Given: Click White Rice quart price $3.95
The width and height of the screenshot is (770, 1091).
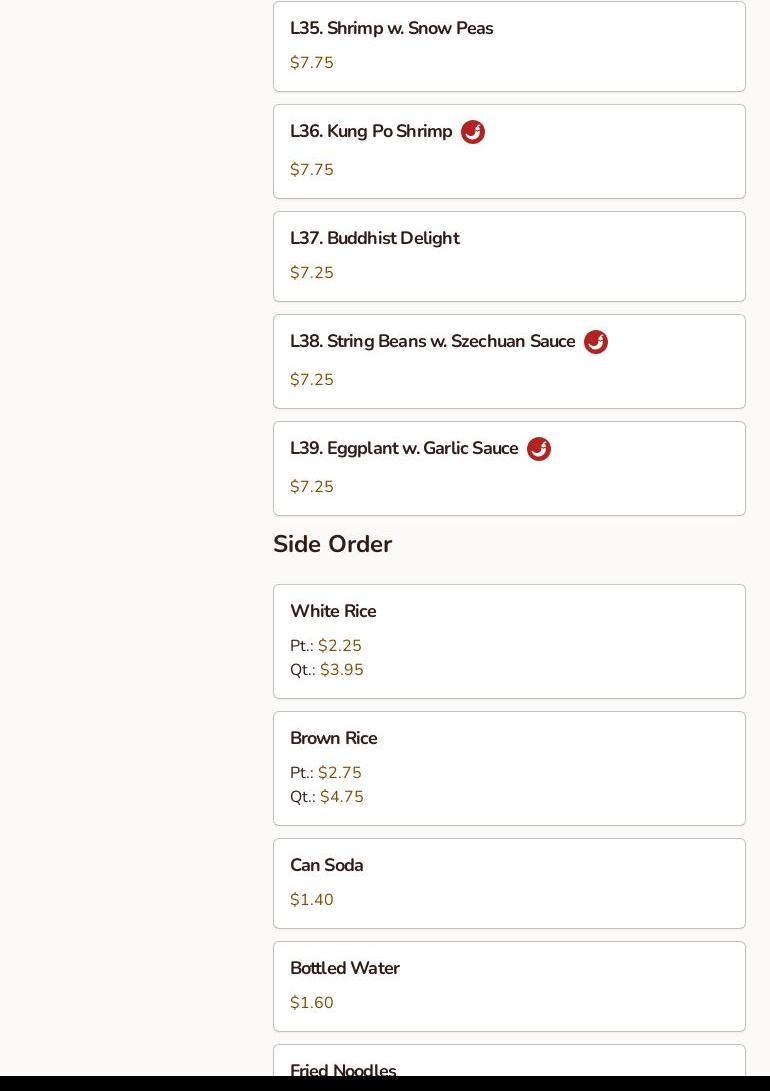Looking at the screenshot, I should (342, 670).
